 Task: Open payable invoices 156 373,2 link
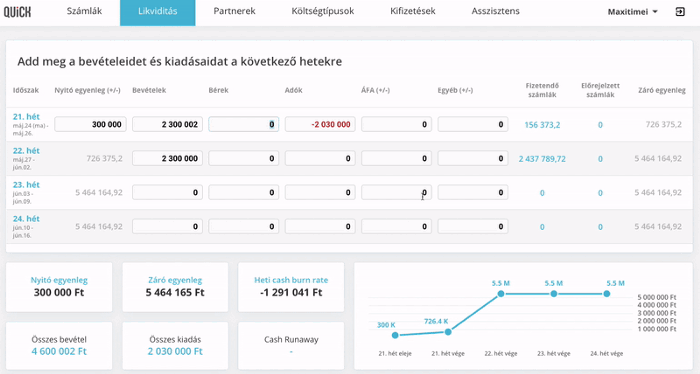pos(542,125)
